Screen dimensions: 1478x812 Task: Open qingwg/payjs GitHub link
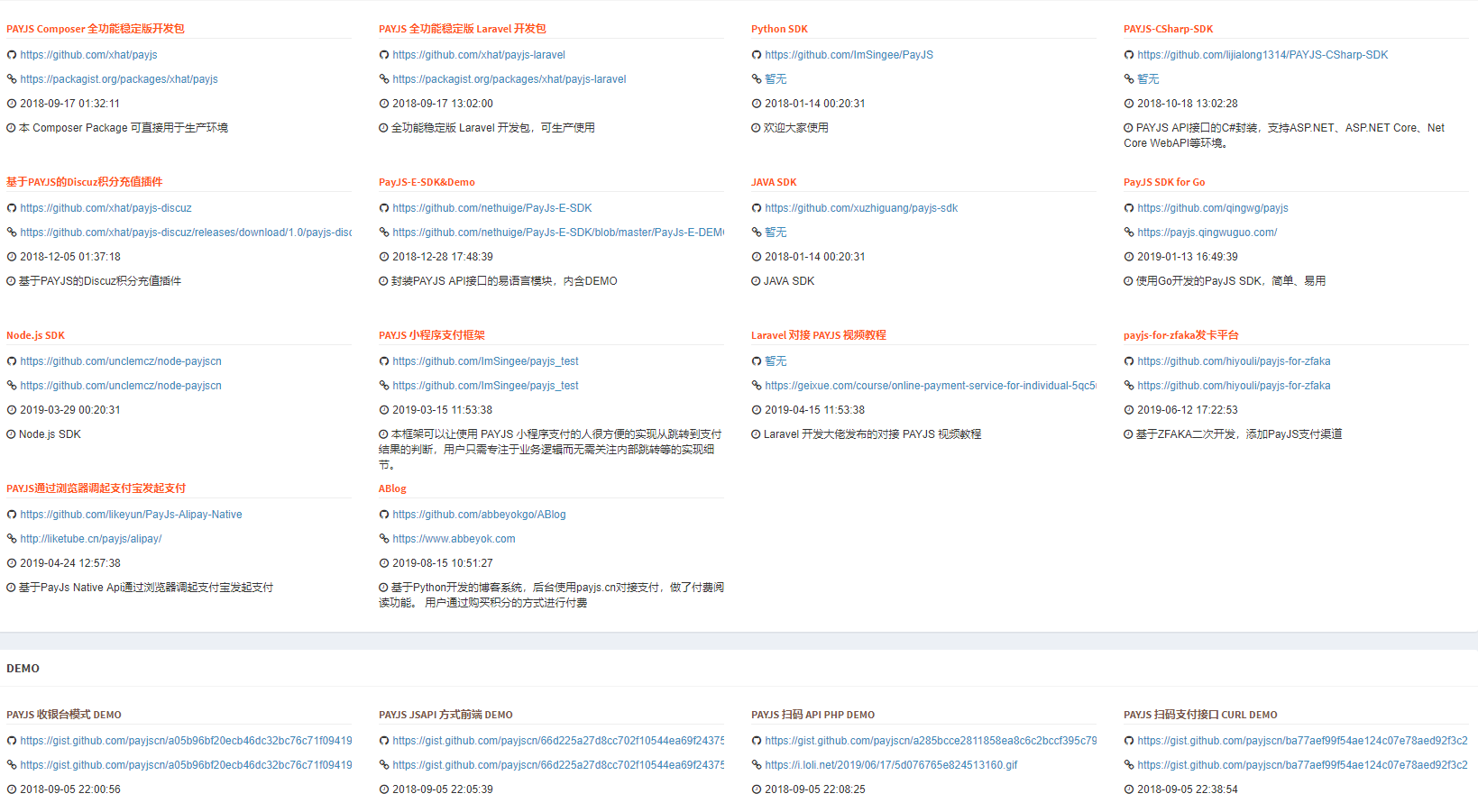tap(1213, 208)
